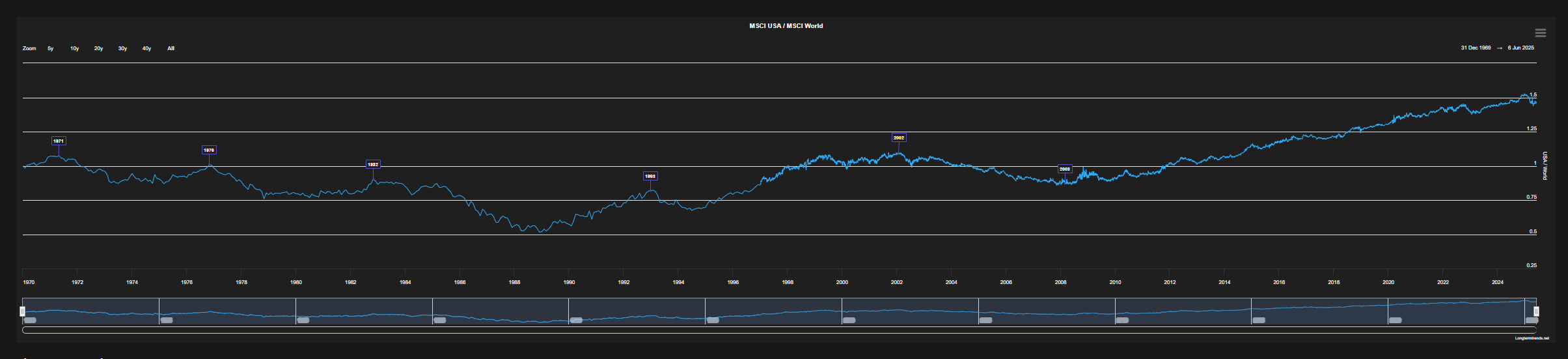The width and height of the screenshot is (1568, 359).
Task: Click the 2002 flag marker
Action: point(899,137)
